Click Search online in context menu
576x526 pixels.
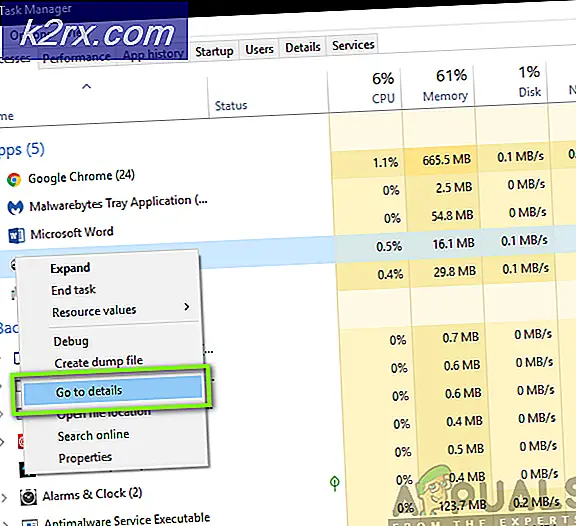click(x=93, y=435)
